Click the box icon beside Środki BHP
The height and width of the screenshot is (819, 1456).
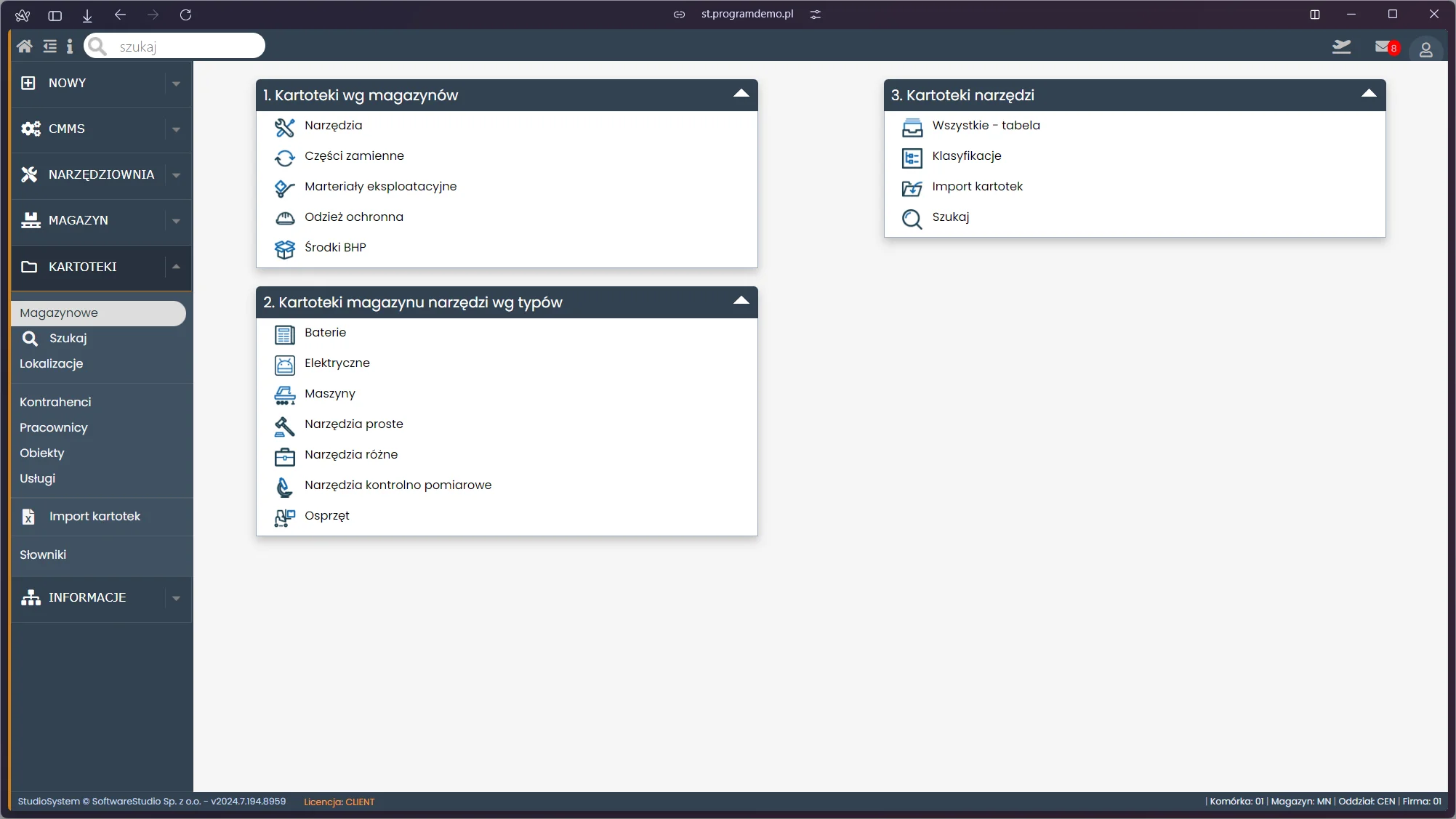coord(284,249)
